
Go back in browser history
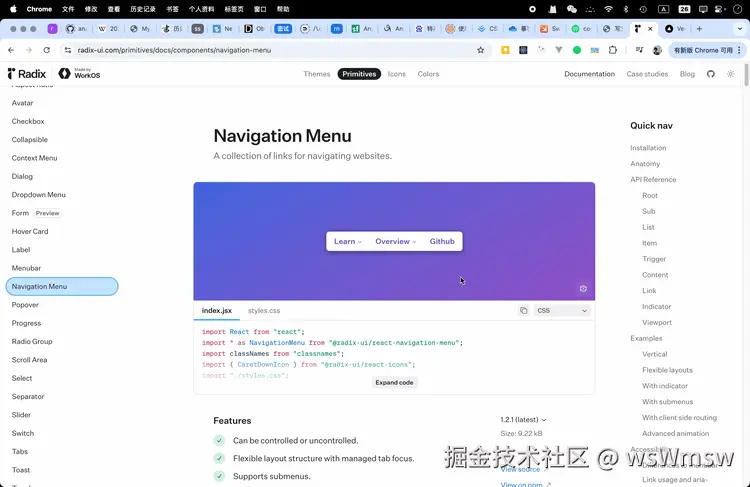[x=11, y=50]
